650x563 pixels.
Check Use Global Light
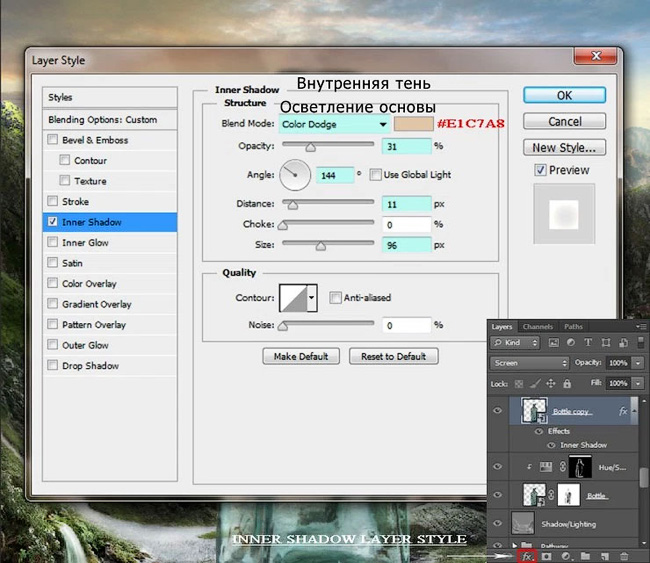point(376,175)
